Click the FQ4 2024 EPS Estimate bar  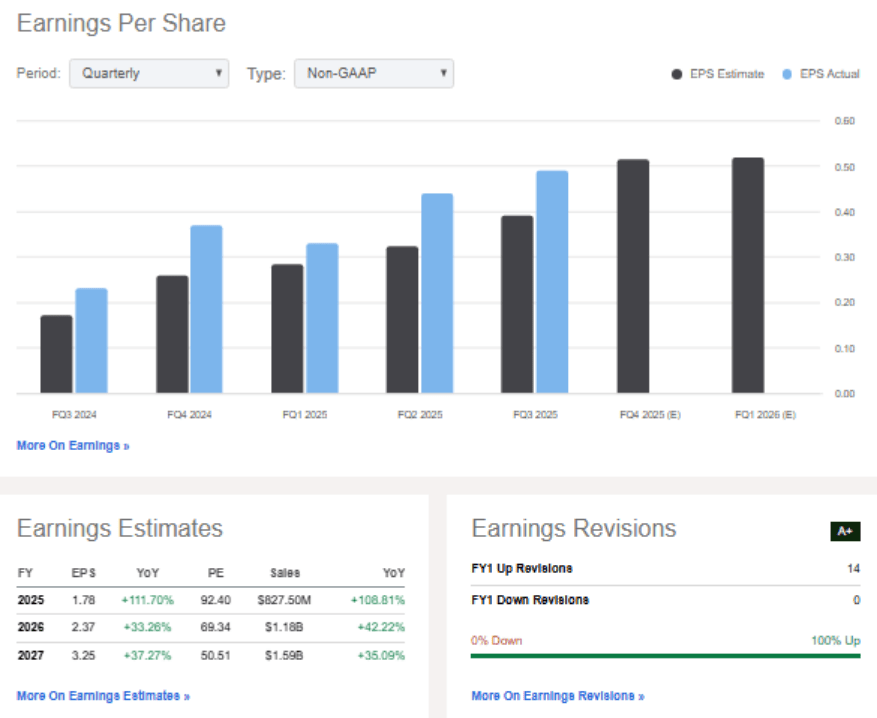click(x=172, y=334)
